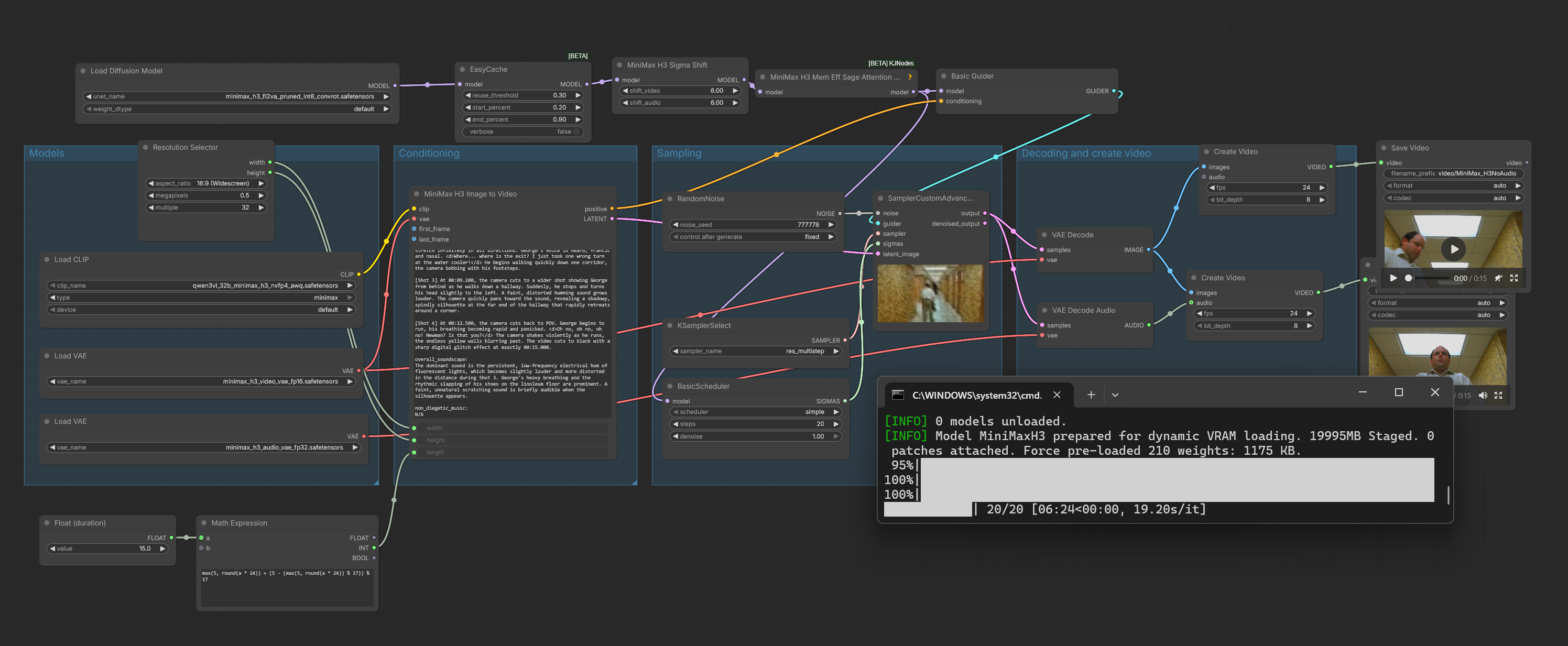The width and height of the screenshot is (1568, 646).
Task: Open the type dropdown set to minimax
Action: [x=201, y=298]
